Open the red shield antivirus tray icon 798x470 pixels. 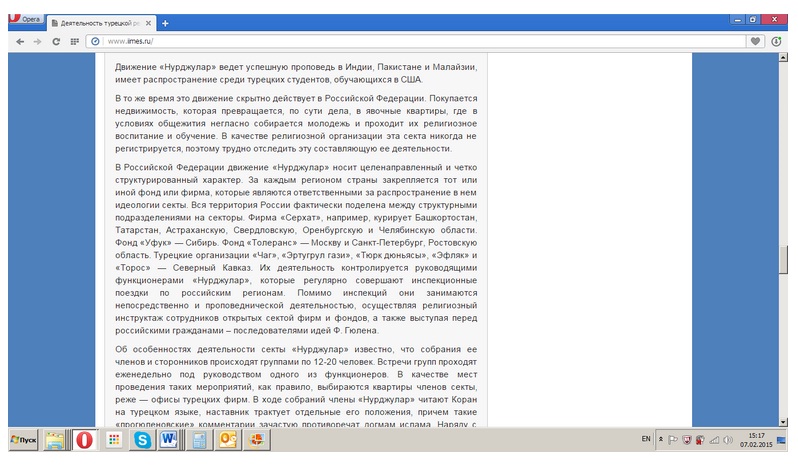[687, 440]
